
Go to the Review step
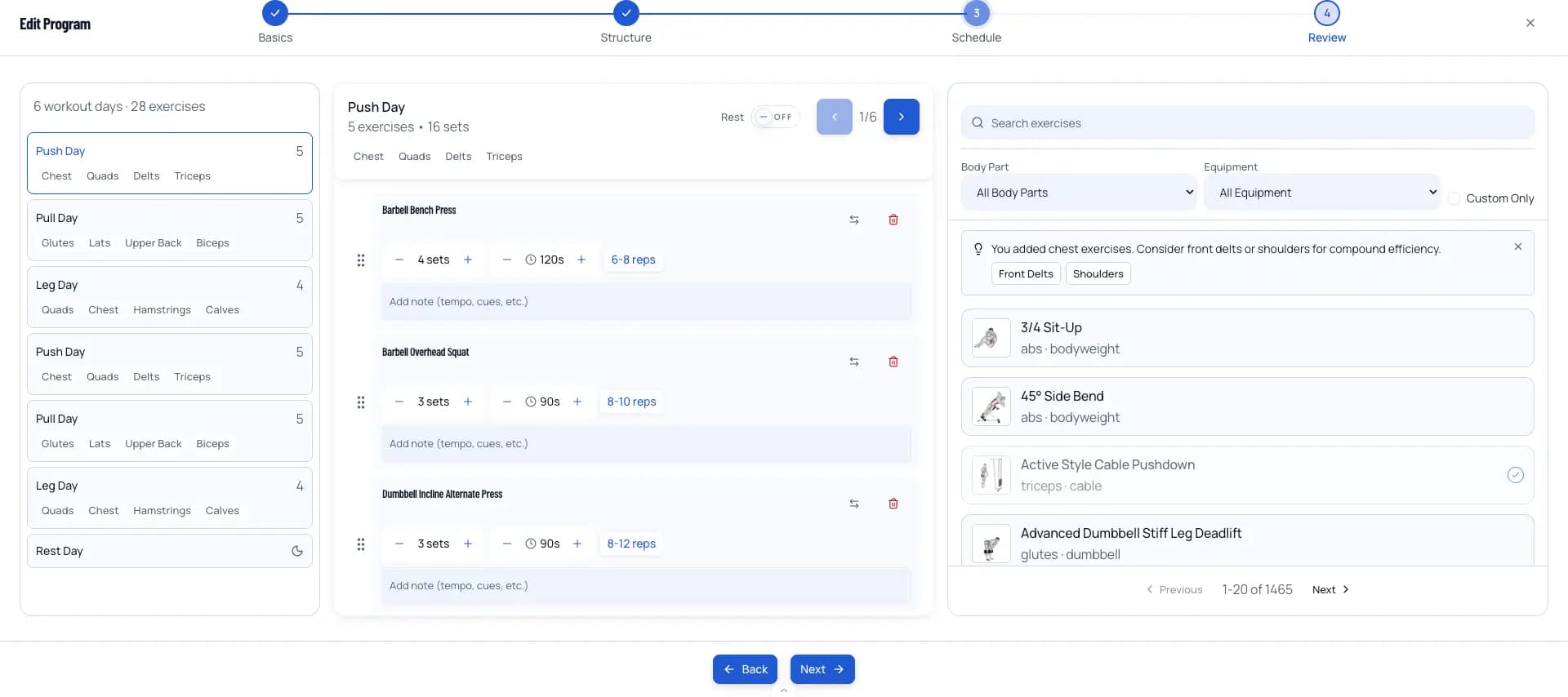click(1327, 14)
